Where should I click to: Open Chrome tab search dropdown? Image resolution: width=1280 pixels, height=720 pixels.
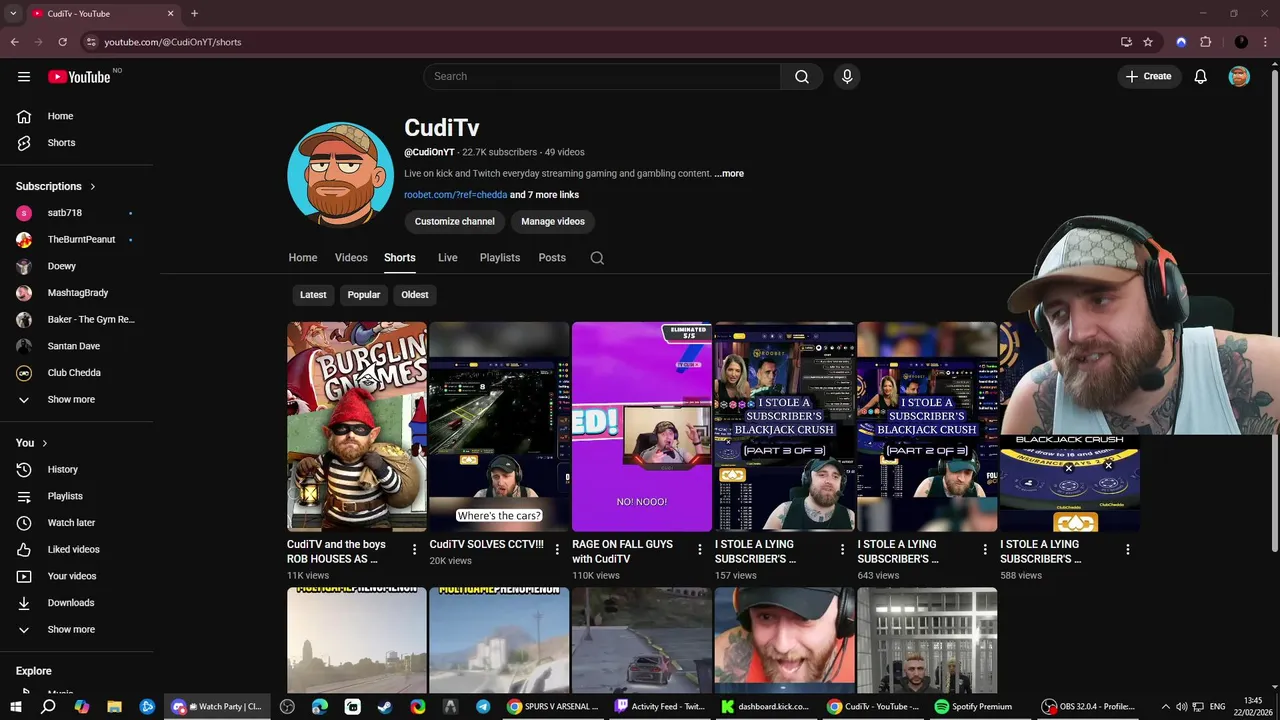13,13
